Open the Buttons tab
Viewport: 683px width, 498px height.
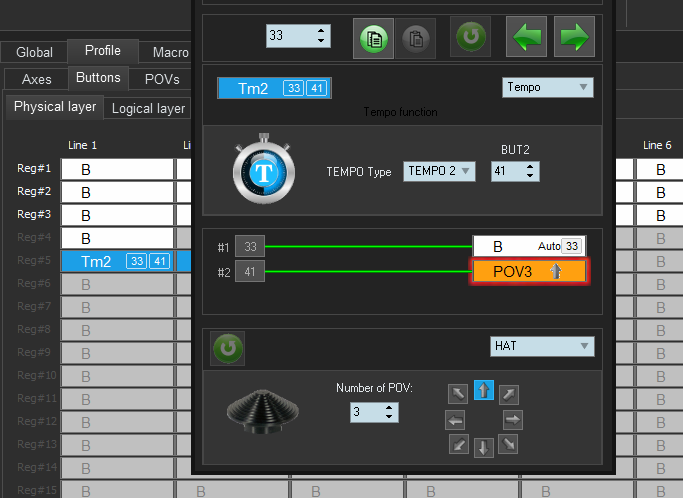tap(98, 78)
